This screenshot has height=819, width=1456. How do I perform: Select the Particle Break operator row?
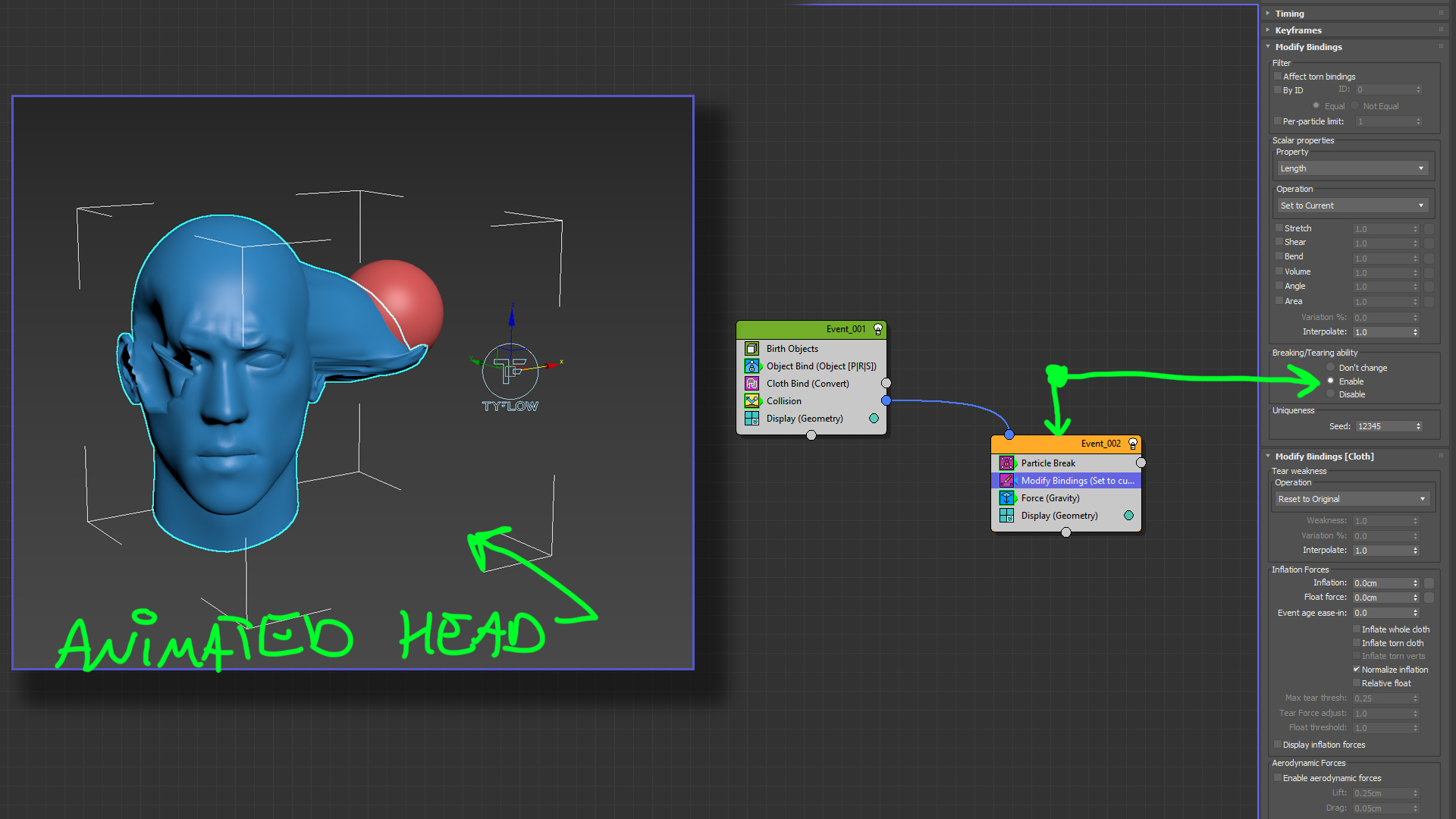(x=1066, y=463)
